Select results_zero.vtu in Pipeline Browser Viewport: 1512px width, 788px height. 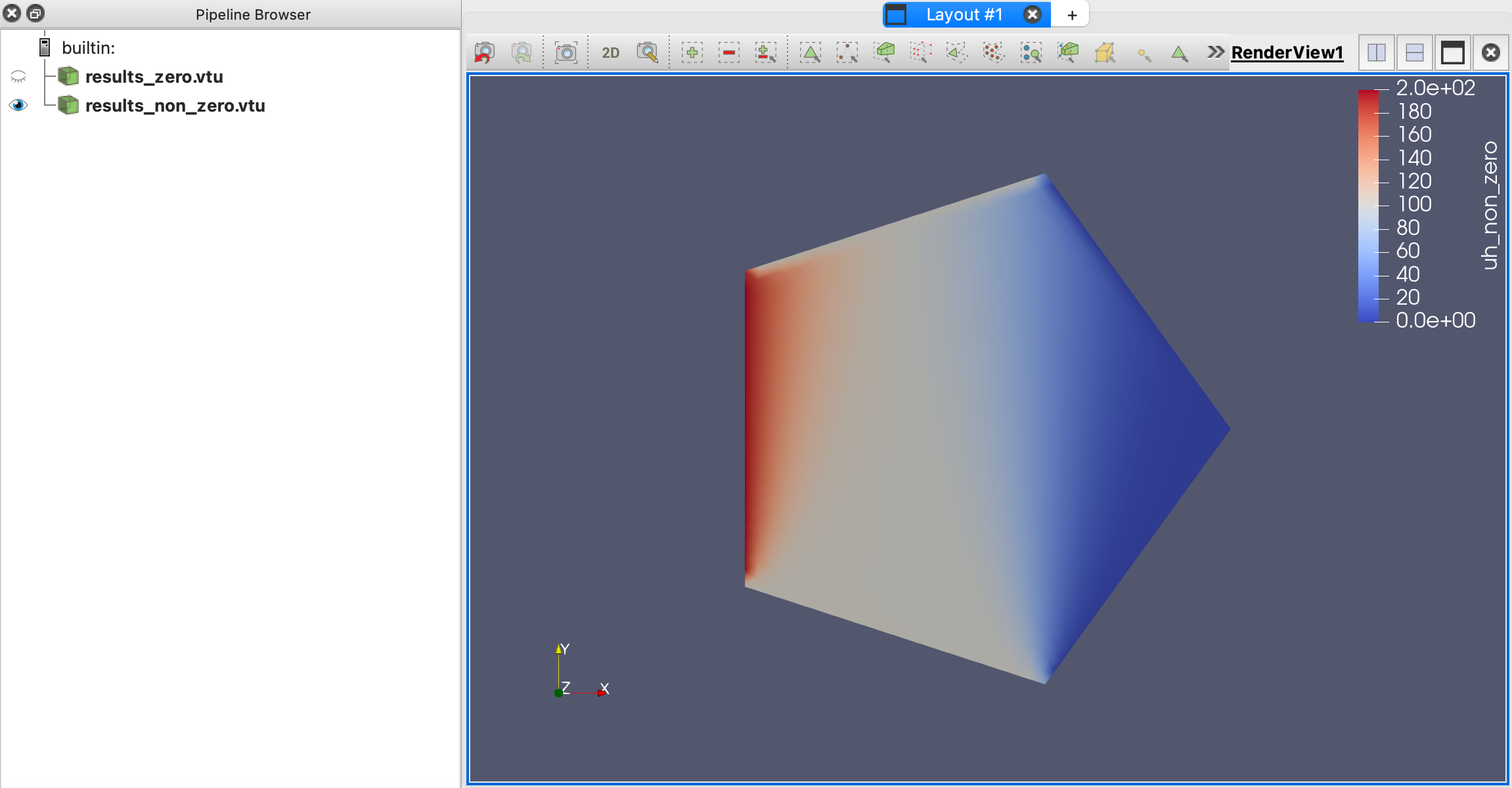click(154, 77)
